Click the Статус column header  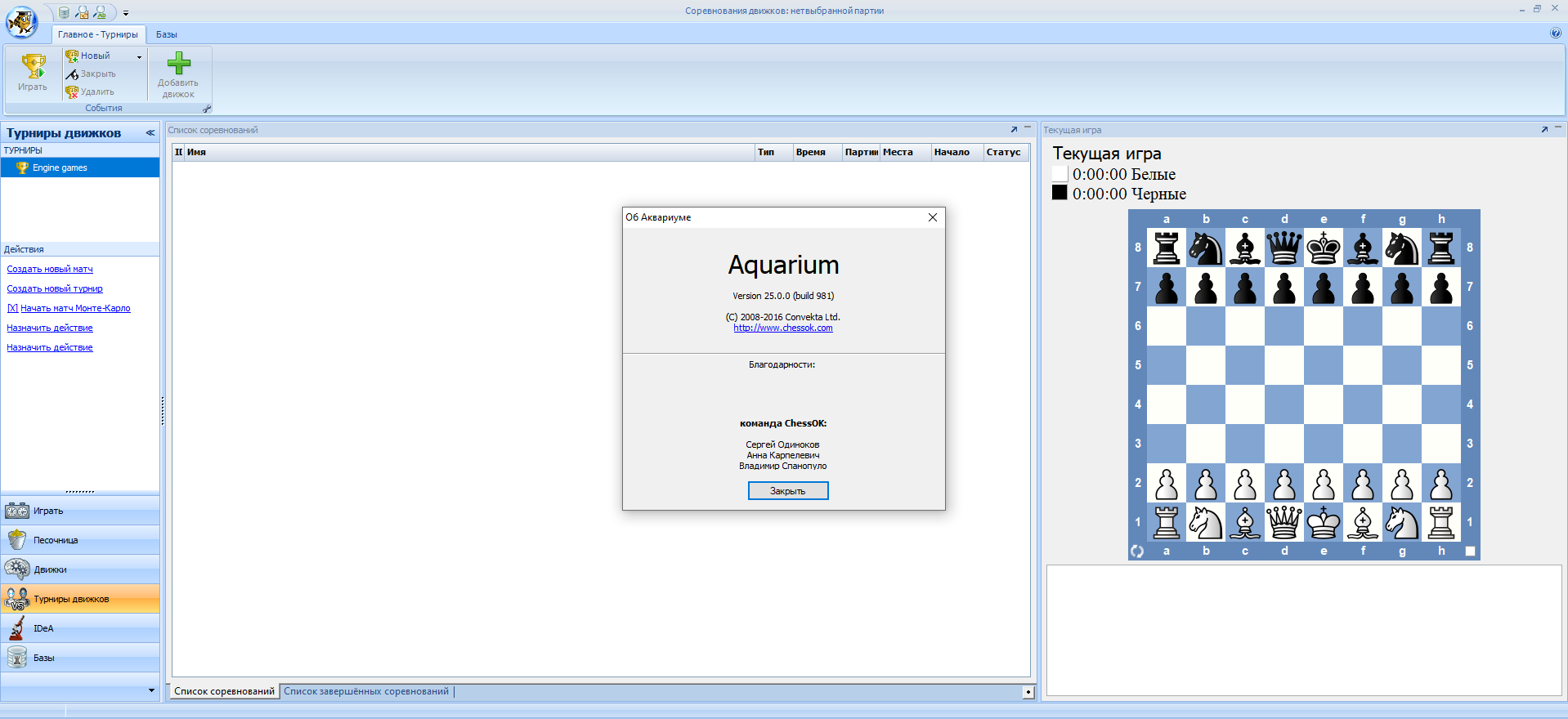[1006, 152]
